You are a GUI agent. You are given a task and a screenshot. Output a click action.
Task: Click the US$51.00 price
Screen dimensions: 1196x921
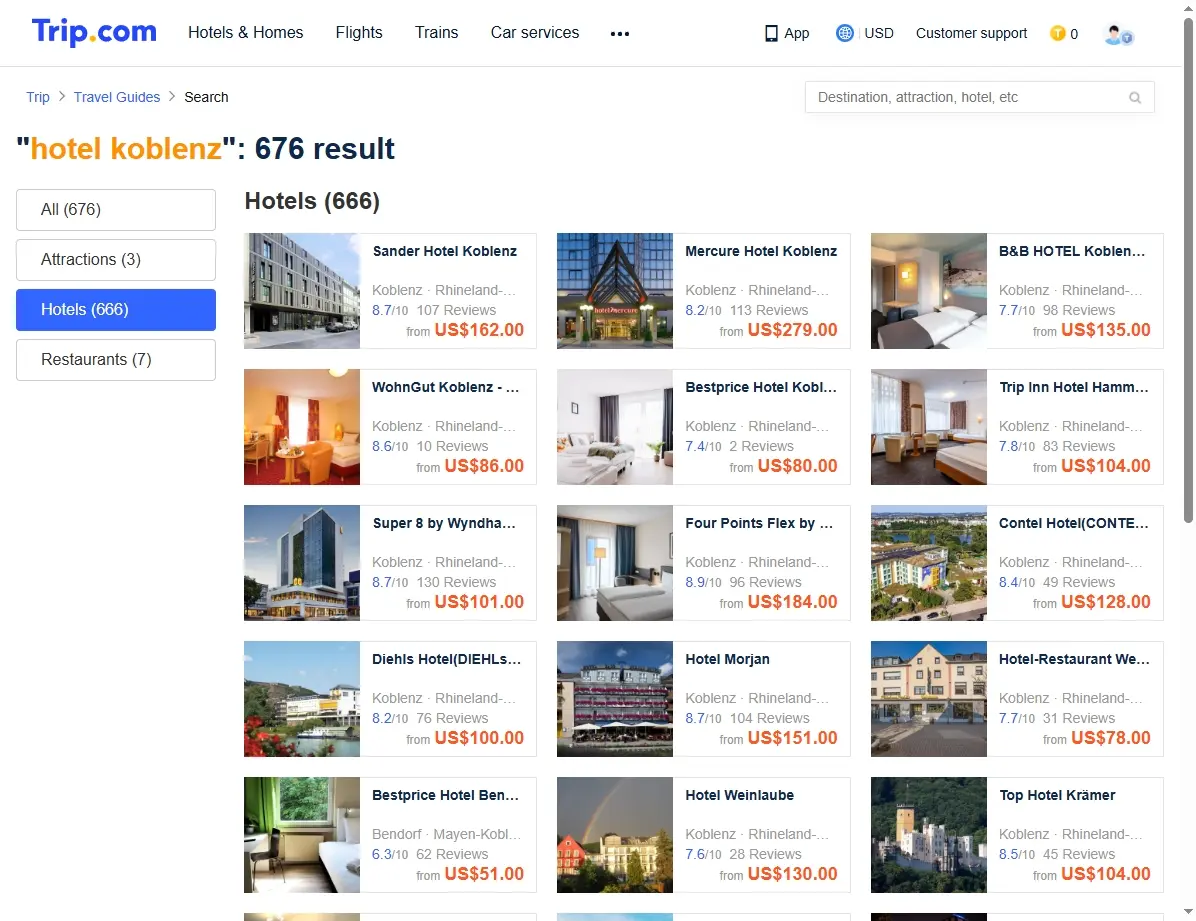click(484, 874)
